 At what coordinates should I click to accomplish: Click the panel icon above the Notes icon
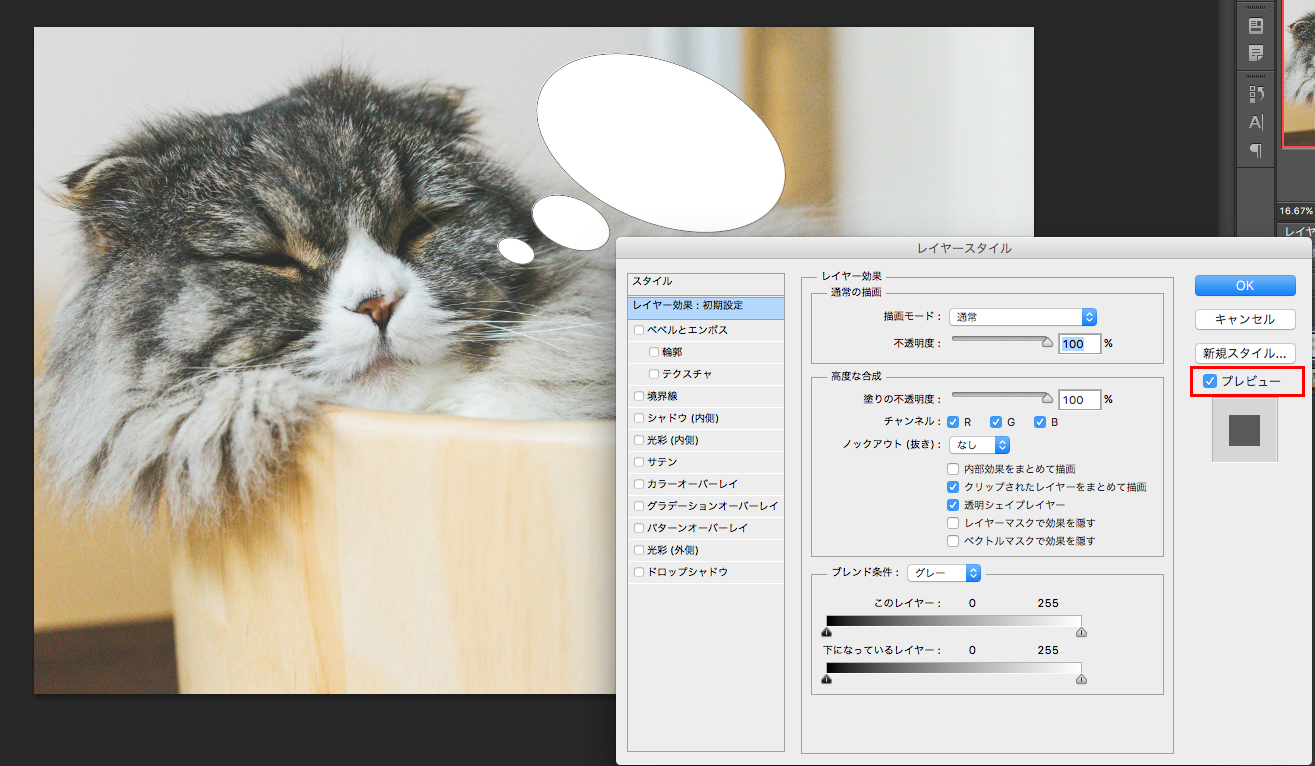pos(1256,25)
